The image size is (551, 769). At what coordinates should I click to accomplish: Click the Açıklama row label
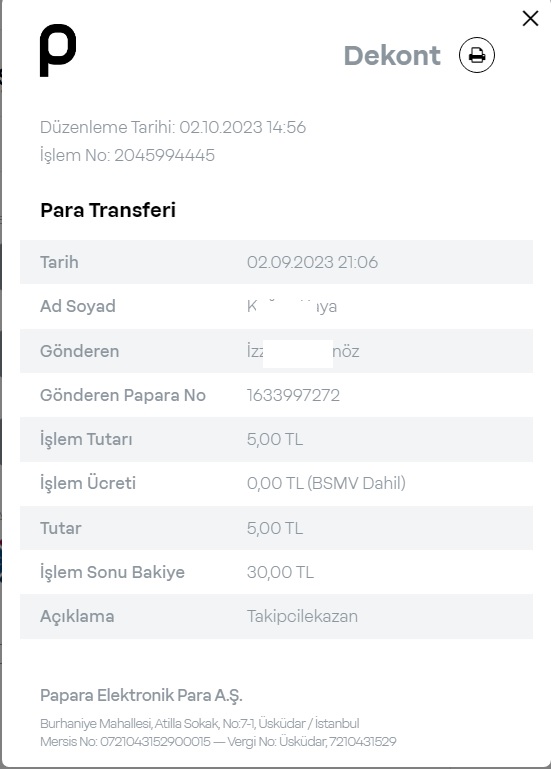[x=77, y=616]
